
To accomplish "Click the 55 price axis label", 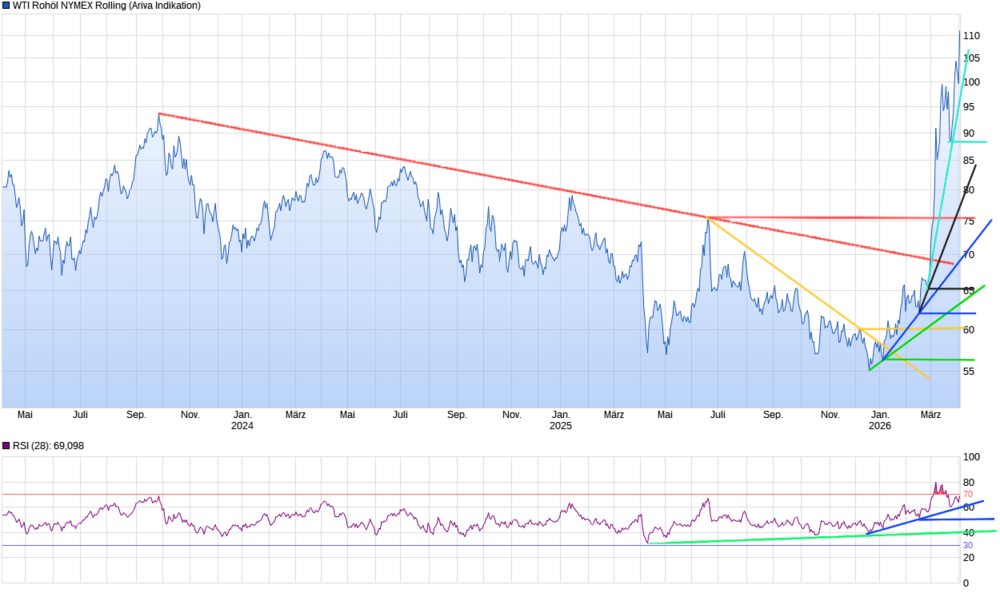I will point(969,371).
